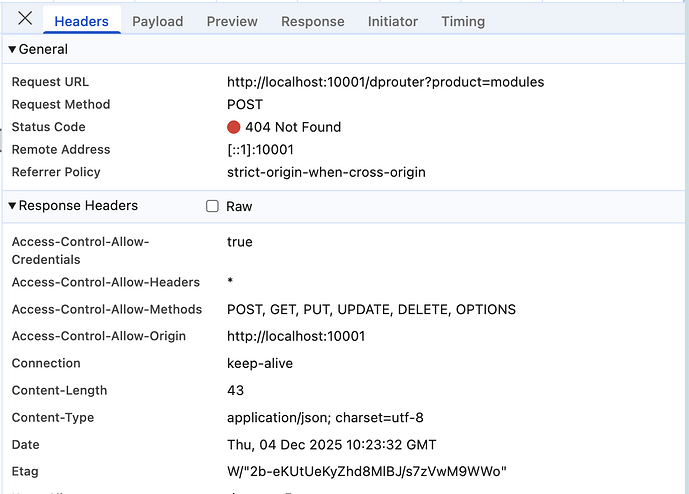The image size is (689, 494).
Task: Switch to the Payload tab
Action: (157, 21)
